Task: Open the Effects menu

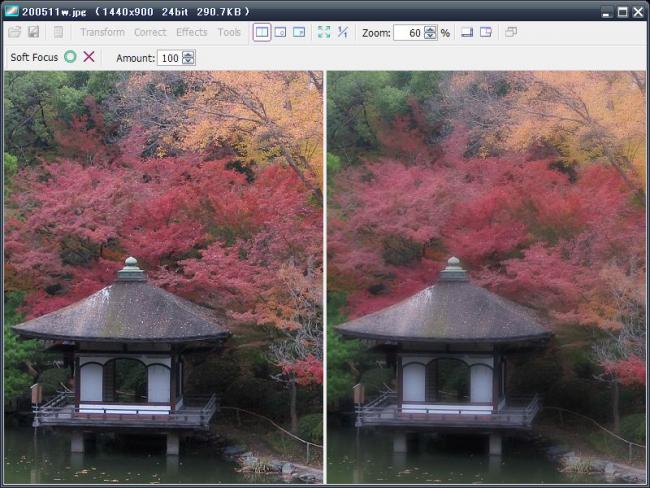Action: pyautogui.click(x=192, y=32)
